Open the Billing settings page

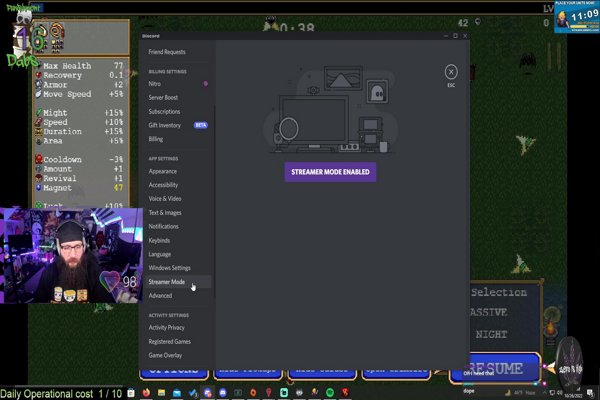[x=155, y=139]
